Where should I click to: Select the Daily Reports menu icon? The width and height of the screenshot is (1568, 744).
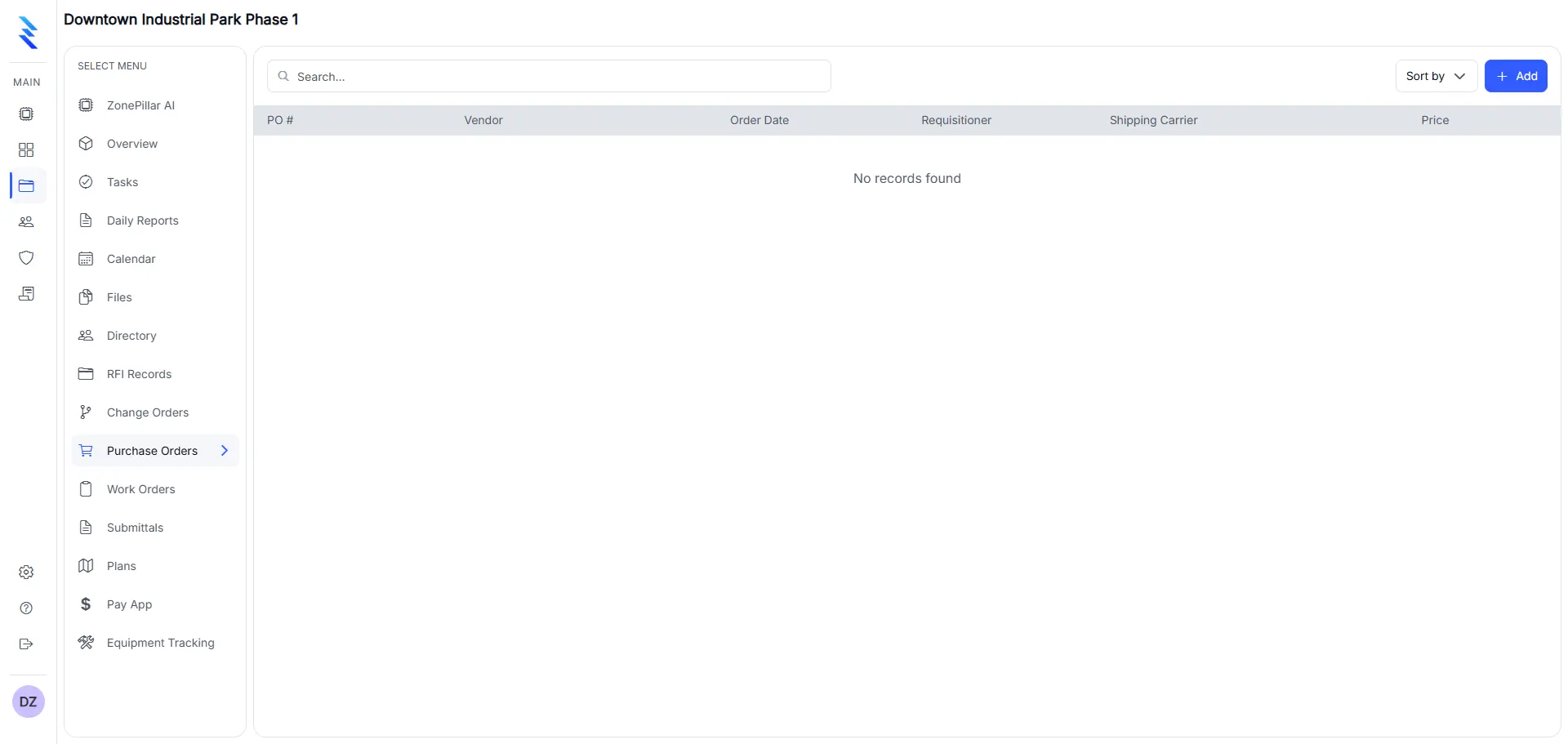point(86,221)
